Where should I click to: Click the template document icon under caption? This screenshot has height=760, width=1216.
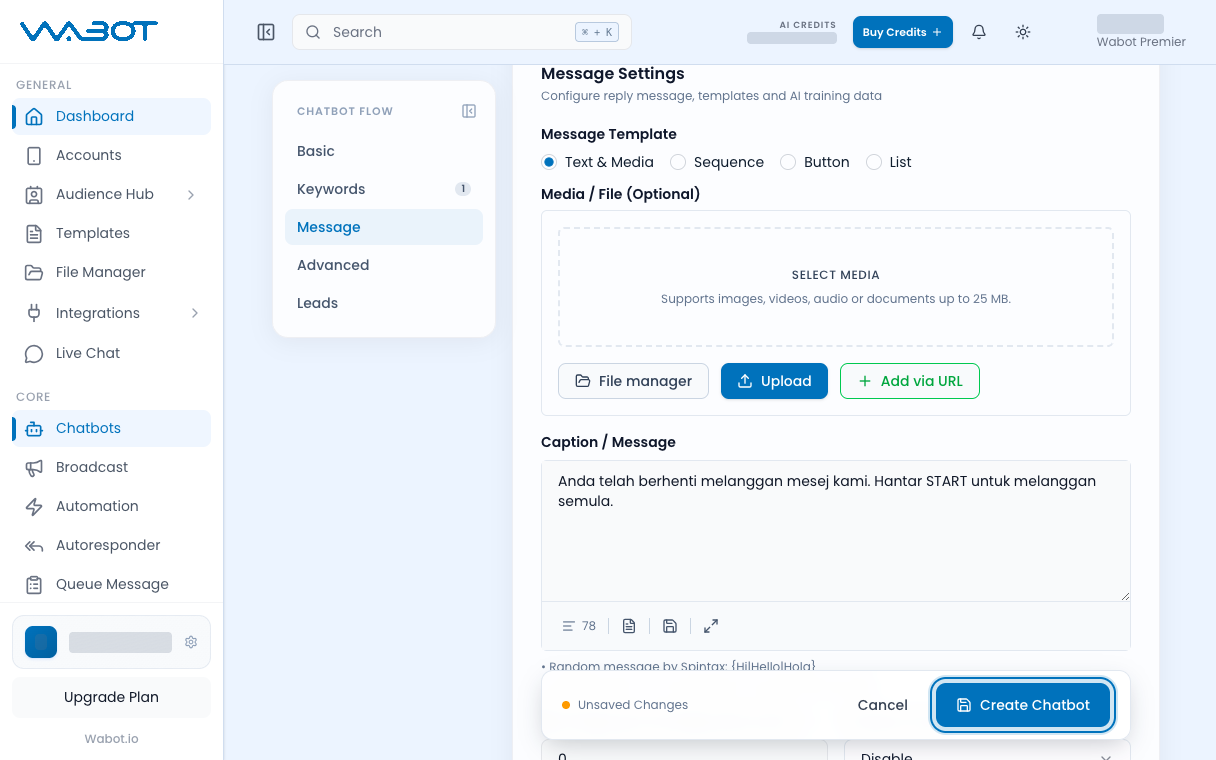tap(629, 626)
